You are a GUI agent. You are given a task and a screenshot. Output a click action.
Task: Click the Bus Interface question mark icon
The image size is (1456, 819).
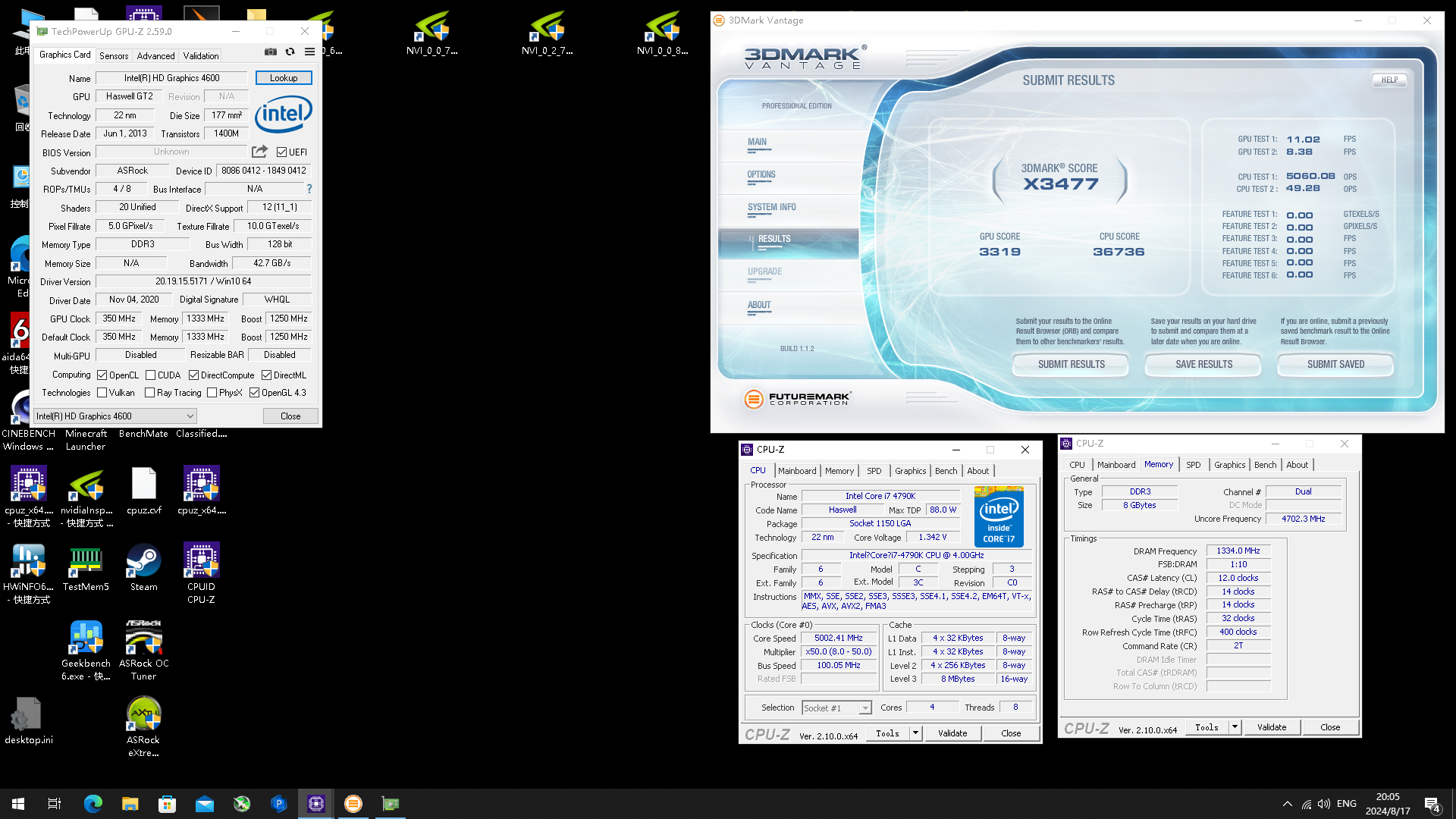309,189
